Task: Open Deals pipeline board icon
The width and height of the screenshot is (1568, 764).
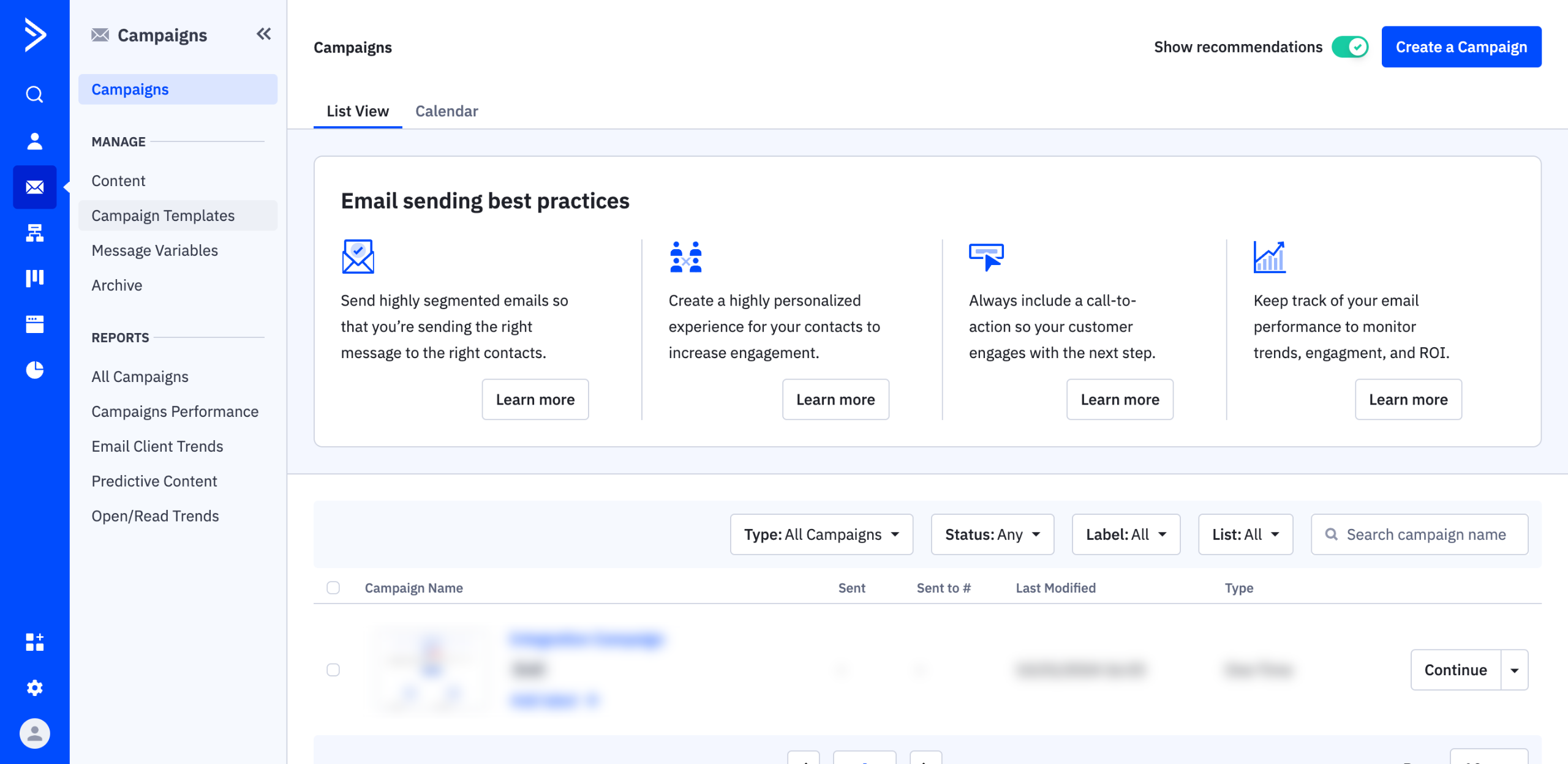Action: (x=34, y=278)
